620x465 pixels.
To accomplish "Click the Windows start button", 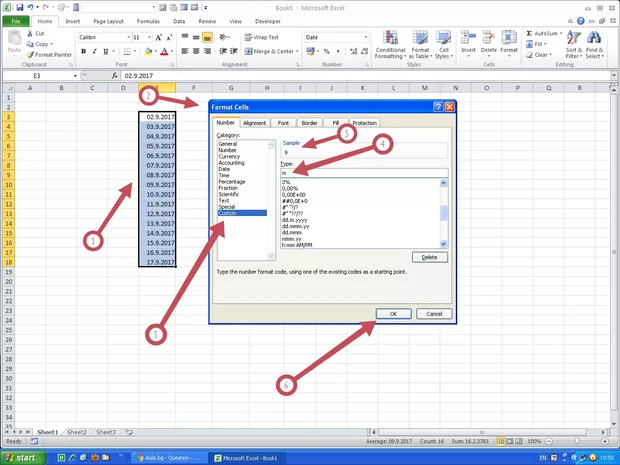I will coord(22,457).
